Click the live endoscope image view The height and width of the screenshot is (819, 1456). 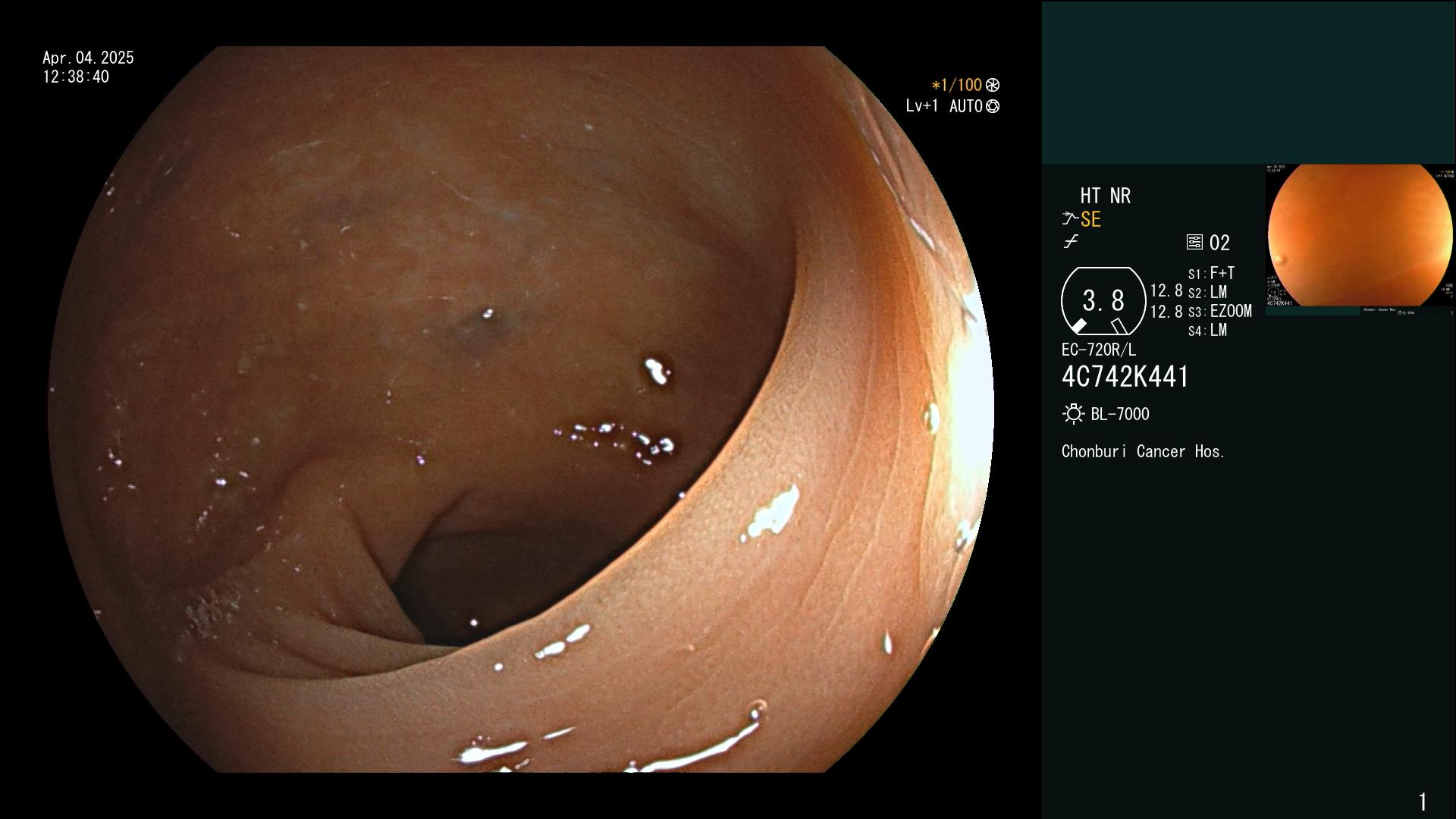[521, 409]
